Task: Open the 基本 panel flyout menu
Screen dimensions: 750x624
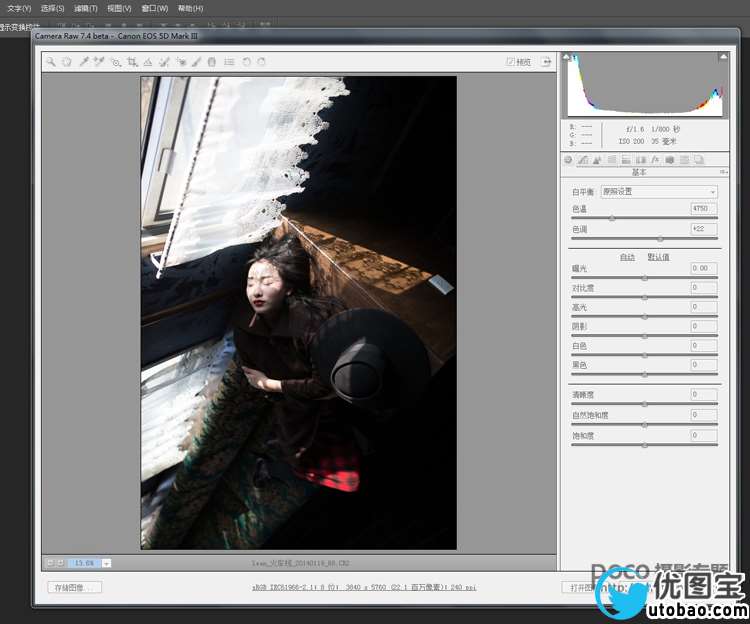Action: 722,172
